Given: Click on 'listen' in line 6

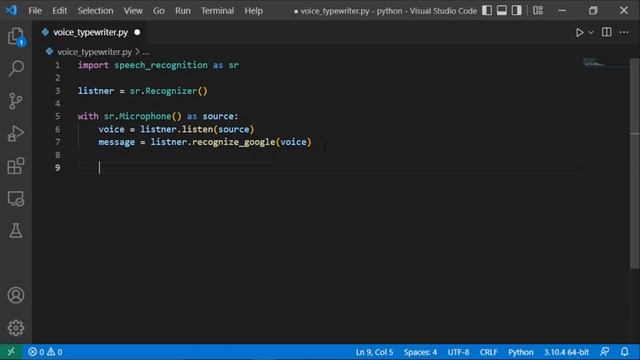Looking at the screenshot, I should pyautogui.click(x=198, y=129).
